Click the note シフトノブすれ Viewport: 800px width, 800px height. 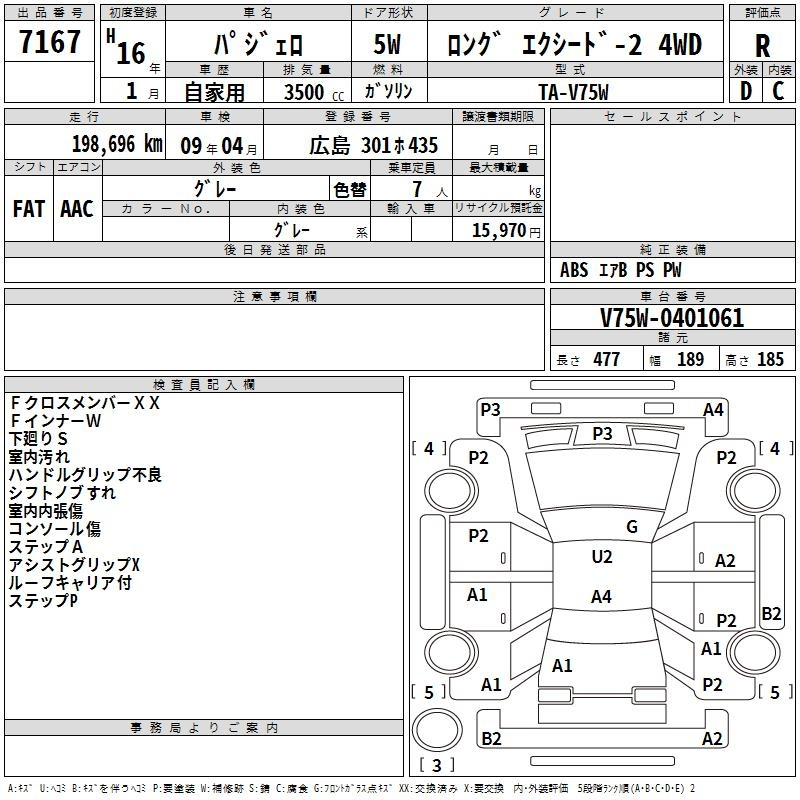[62, 492]
